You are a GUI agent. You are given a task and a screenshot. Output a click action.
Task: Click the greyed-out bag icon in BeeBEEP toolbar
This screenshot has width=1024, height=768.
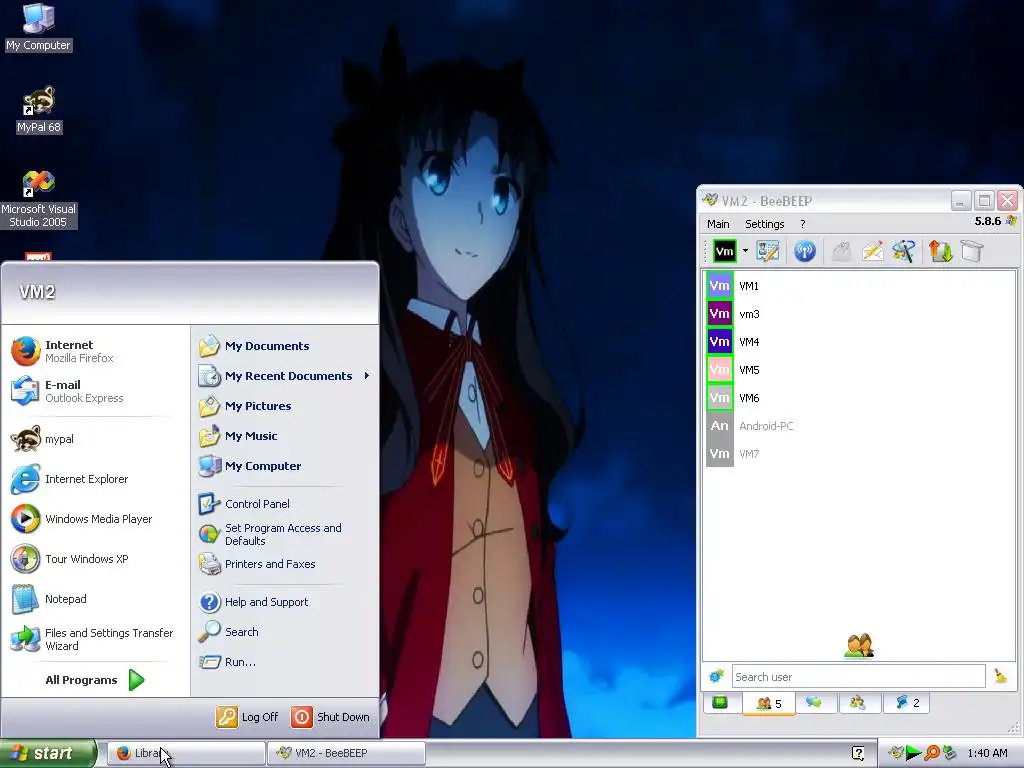pos(842,251)
